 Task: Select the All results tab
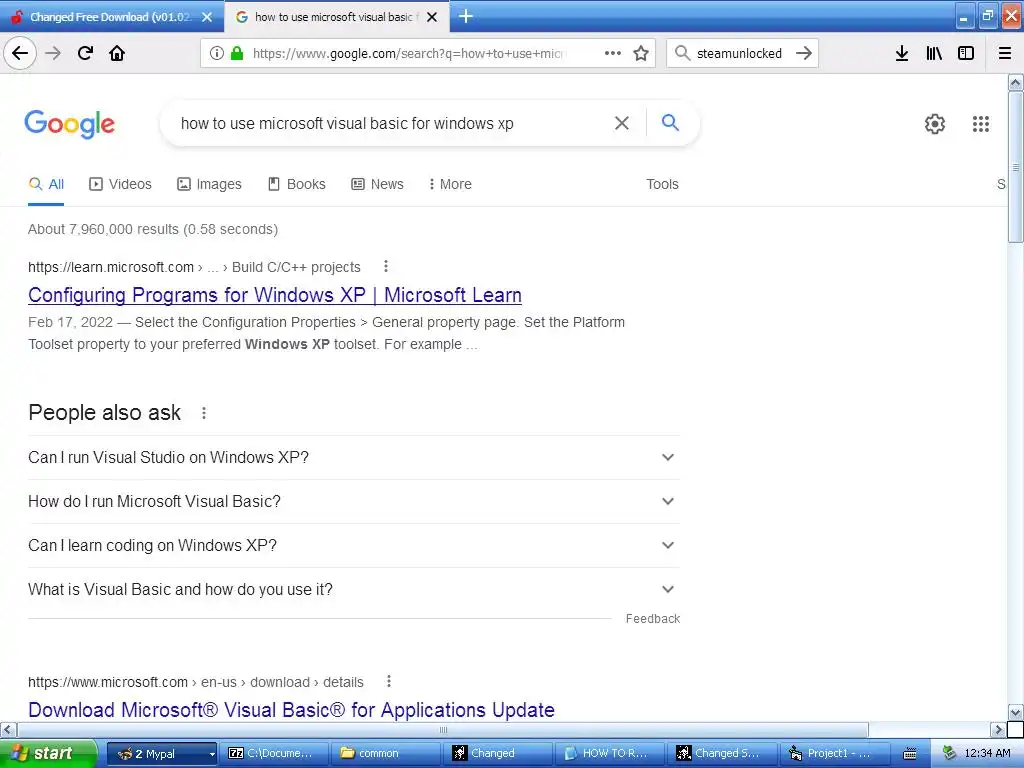click(46, 184)
